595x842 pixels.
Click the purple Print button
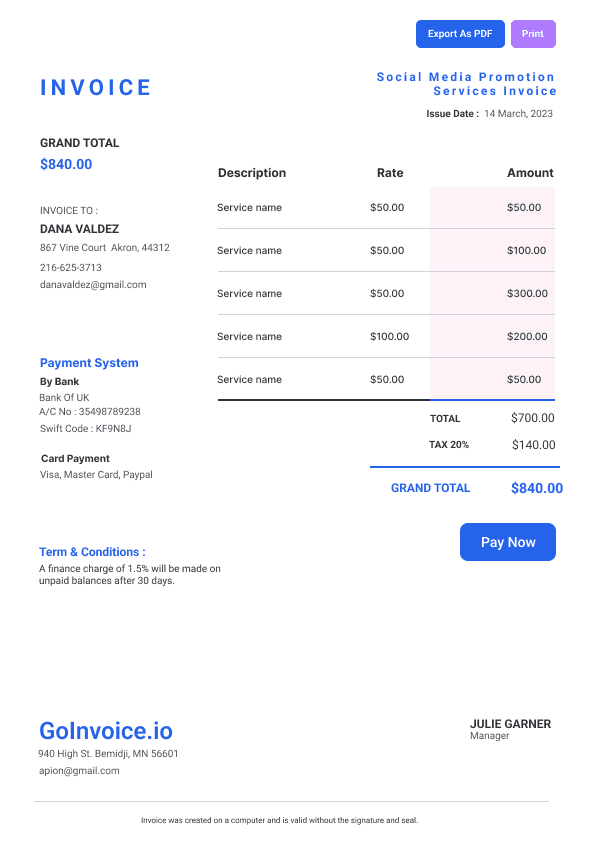pos(533,34)
